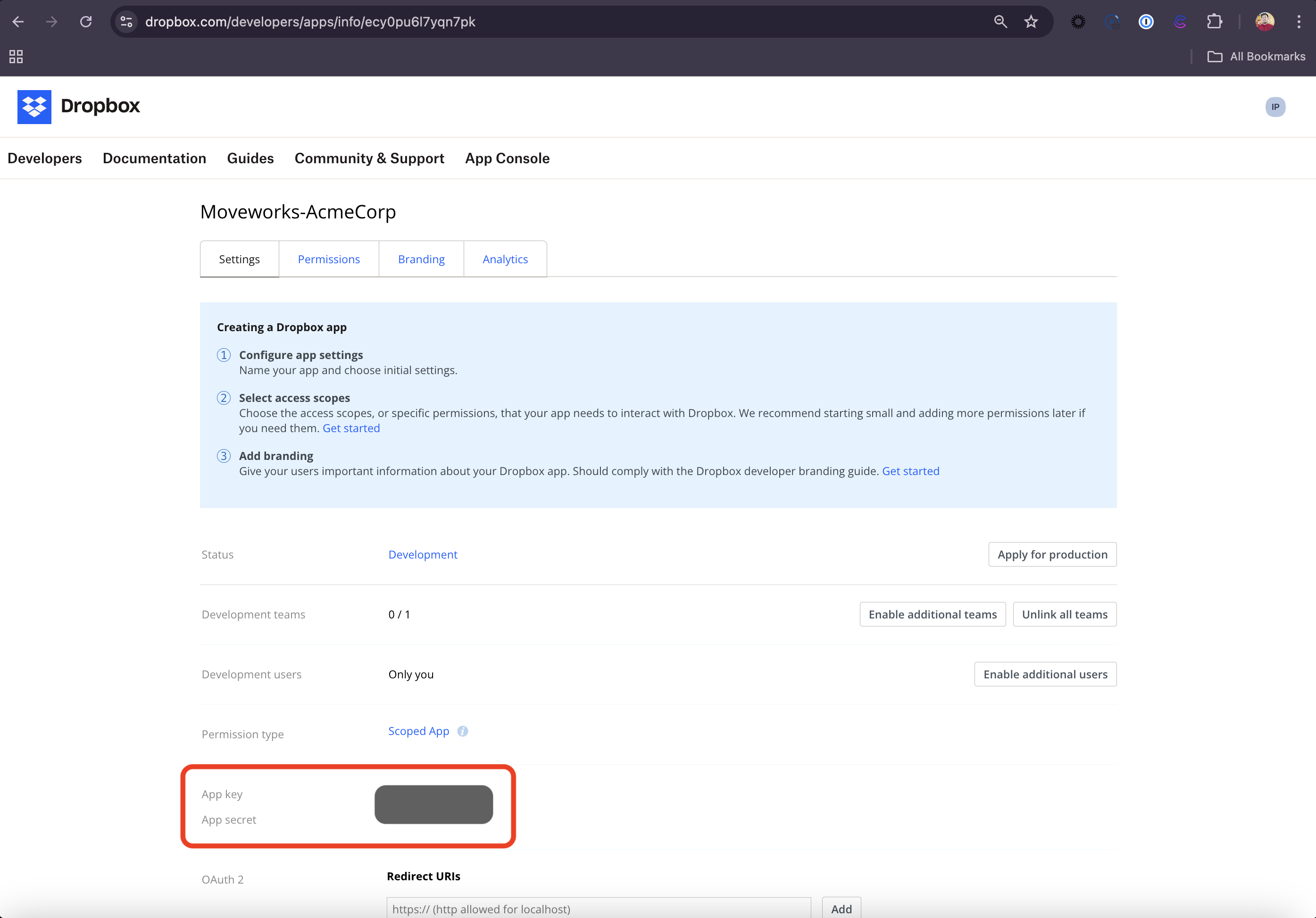Open the Chrome profile avatar
This screenshot has height=918, width=1316.
(1265, 22)
